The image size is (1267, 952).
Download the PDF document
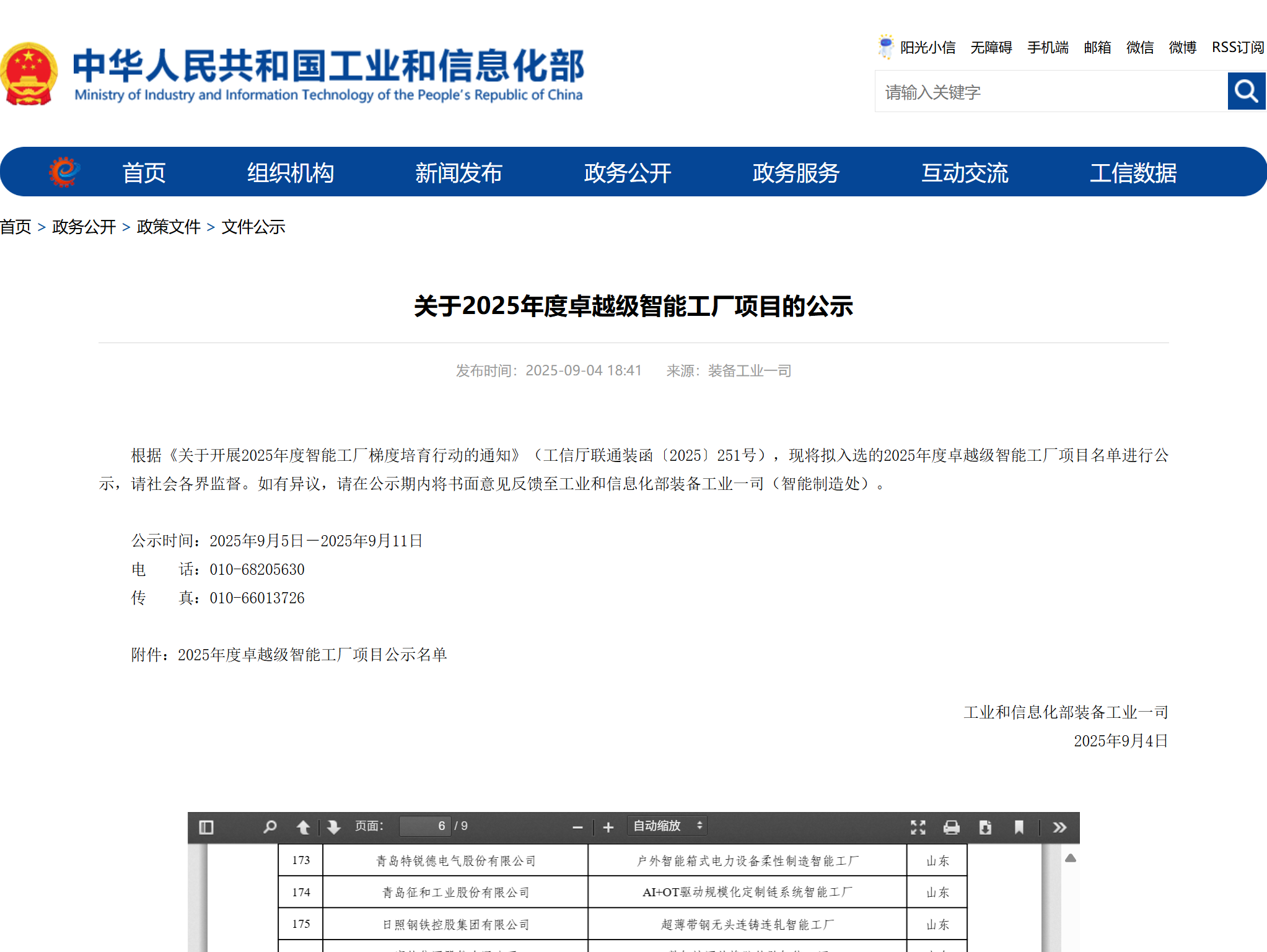(985, 826)
